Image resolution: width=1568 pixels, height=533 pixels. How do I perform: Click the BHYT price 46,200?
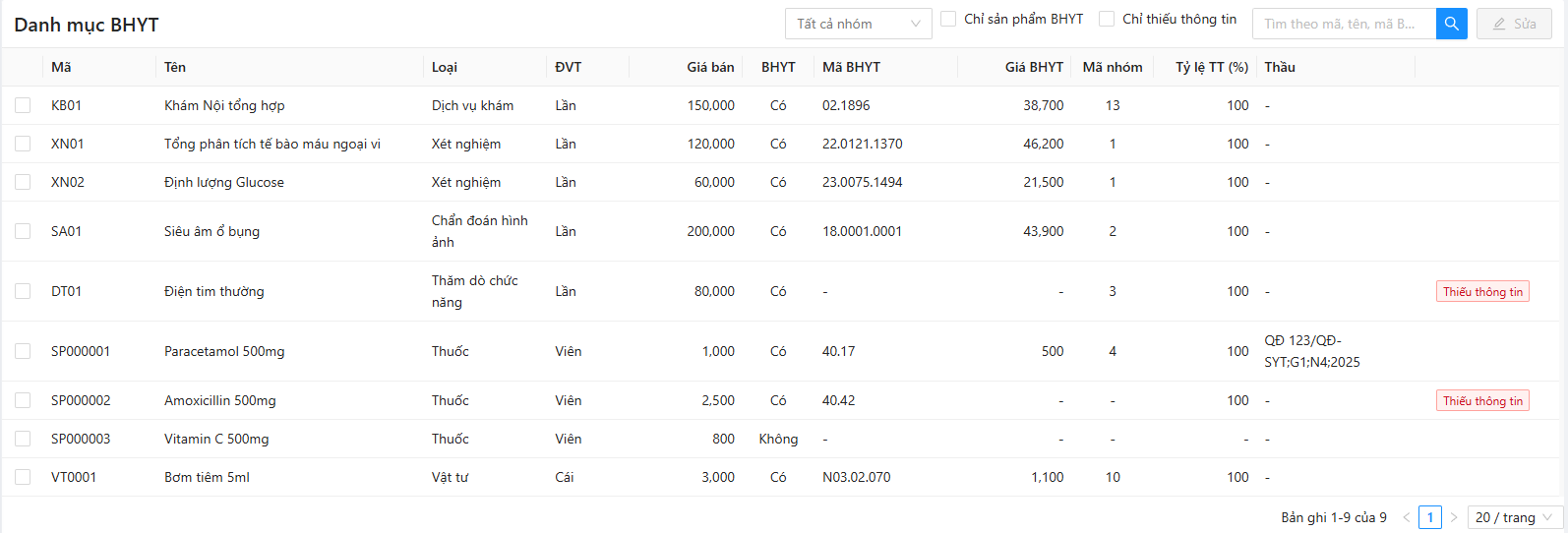(1044, 144)
